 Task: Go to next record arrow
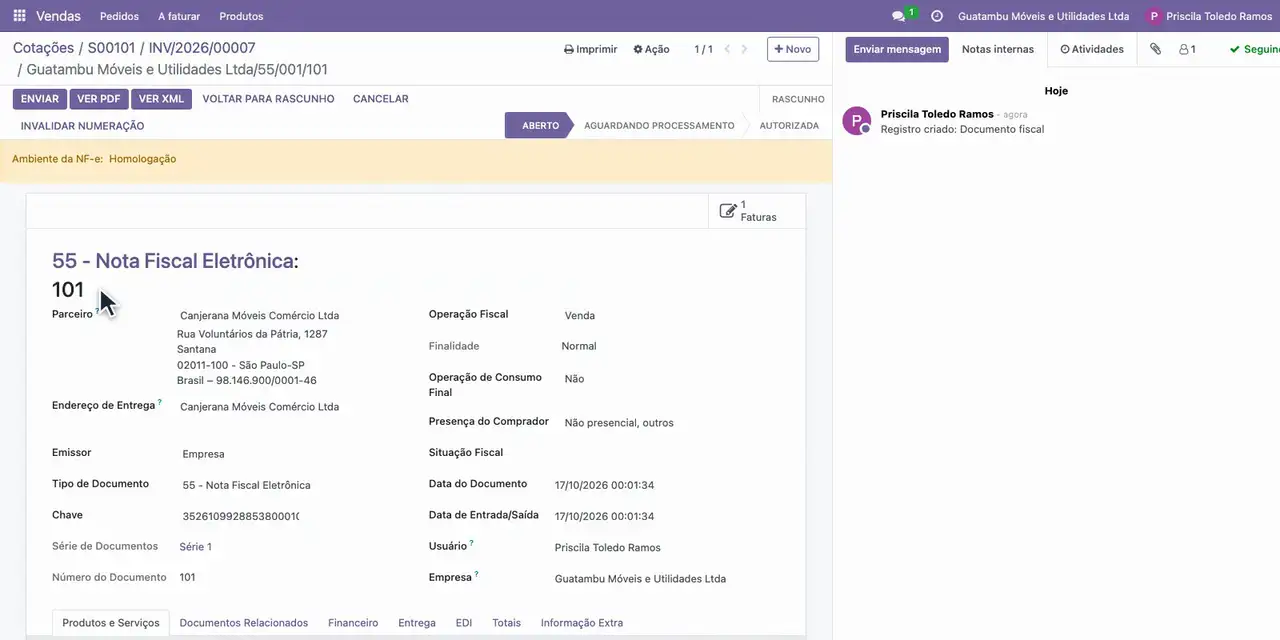coord(744,49)
